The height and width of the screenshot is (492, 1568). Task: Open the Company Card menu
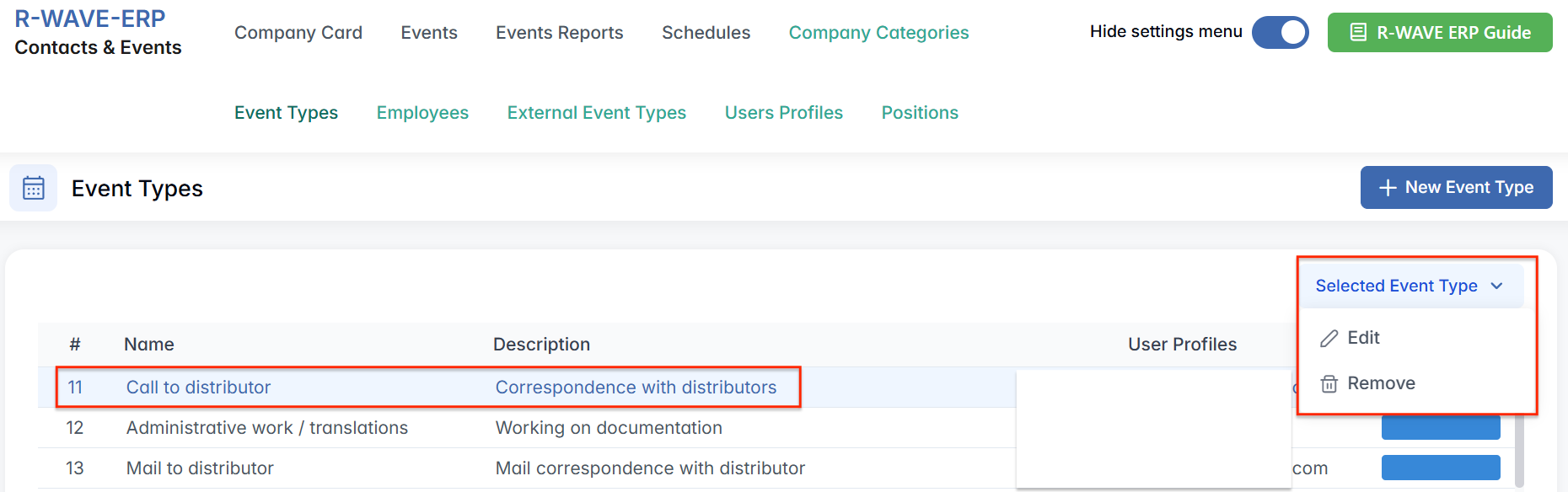coord(298,33)
